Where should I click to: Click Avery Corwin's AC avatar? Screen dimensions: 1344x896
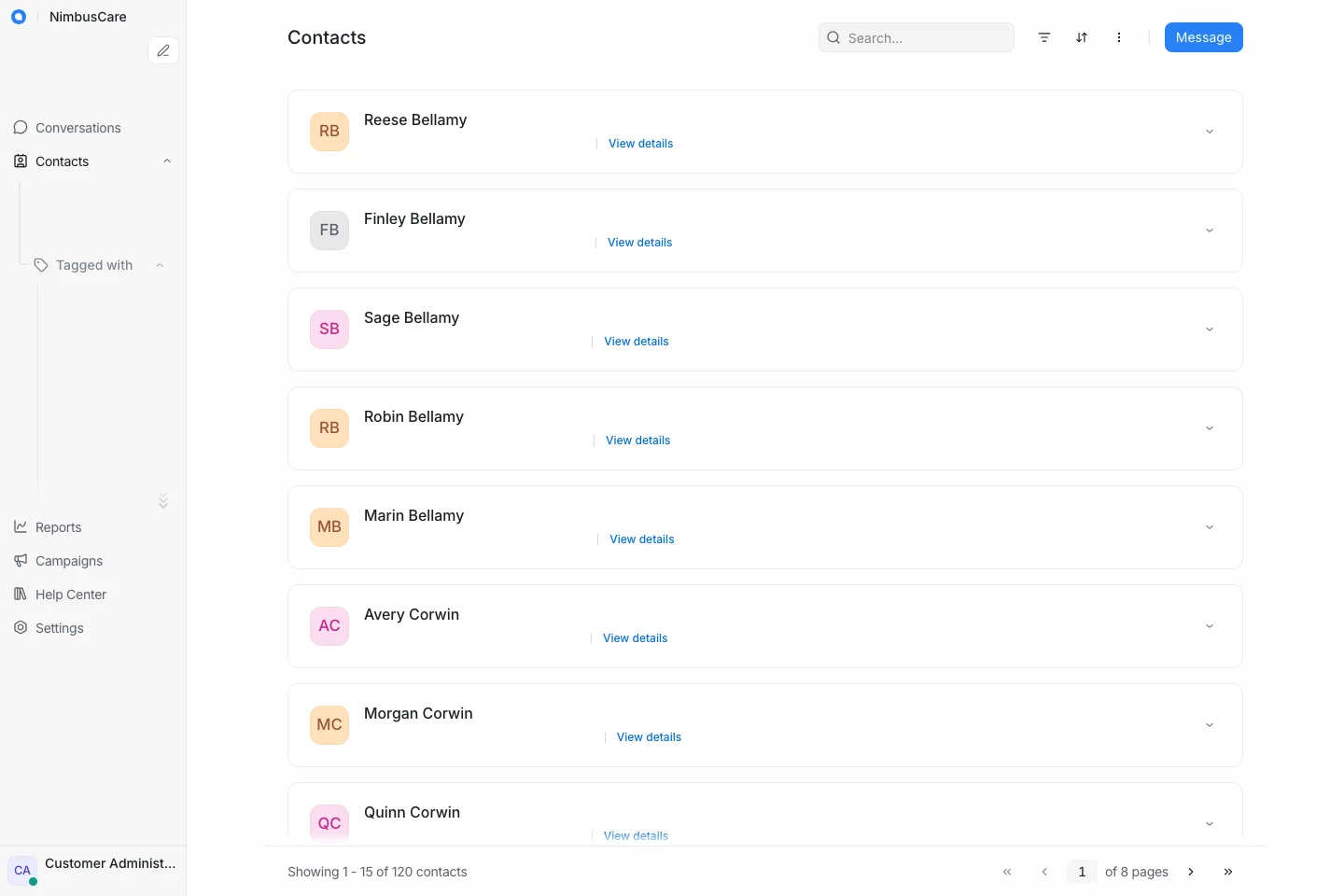(329, 626)
